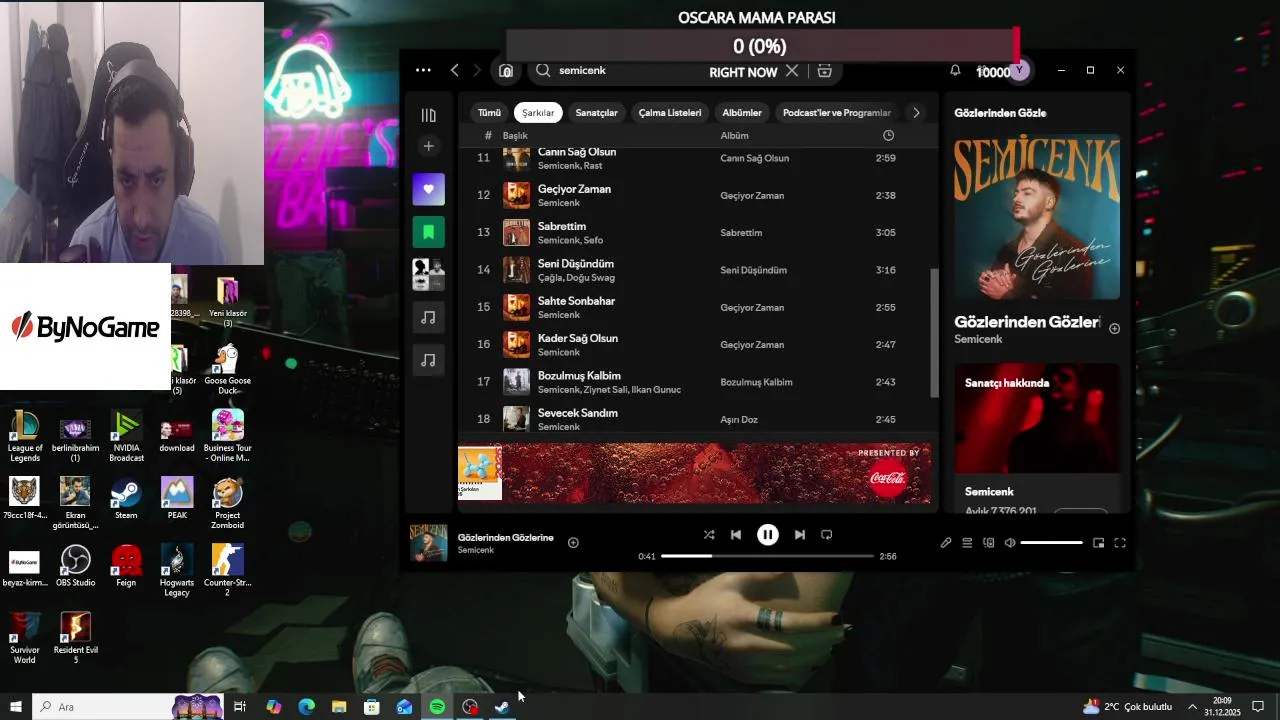
Task: Select the Şarkılar filter chip
Action: click(538, 113)
